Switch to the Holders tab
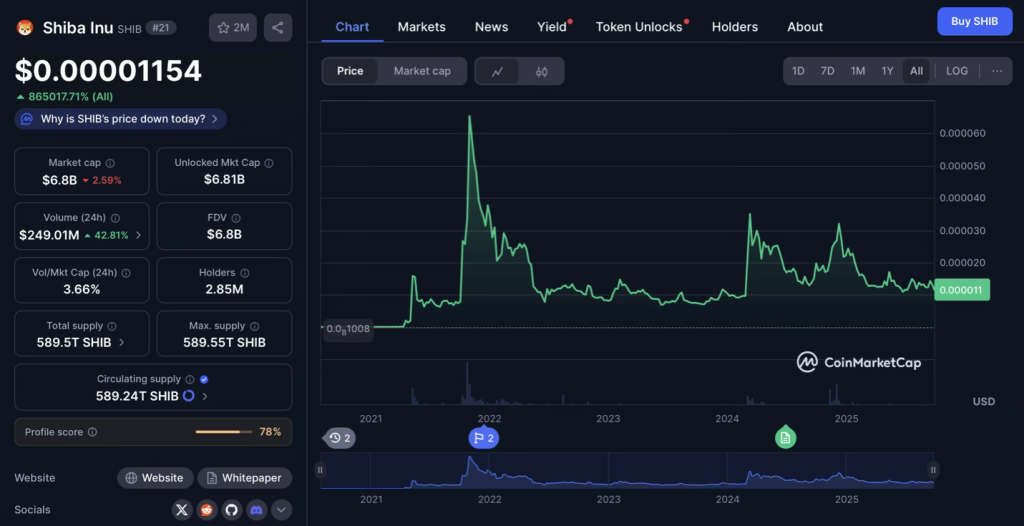1024x526 pixels. [x=734, y=27]
